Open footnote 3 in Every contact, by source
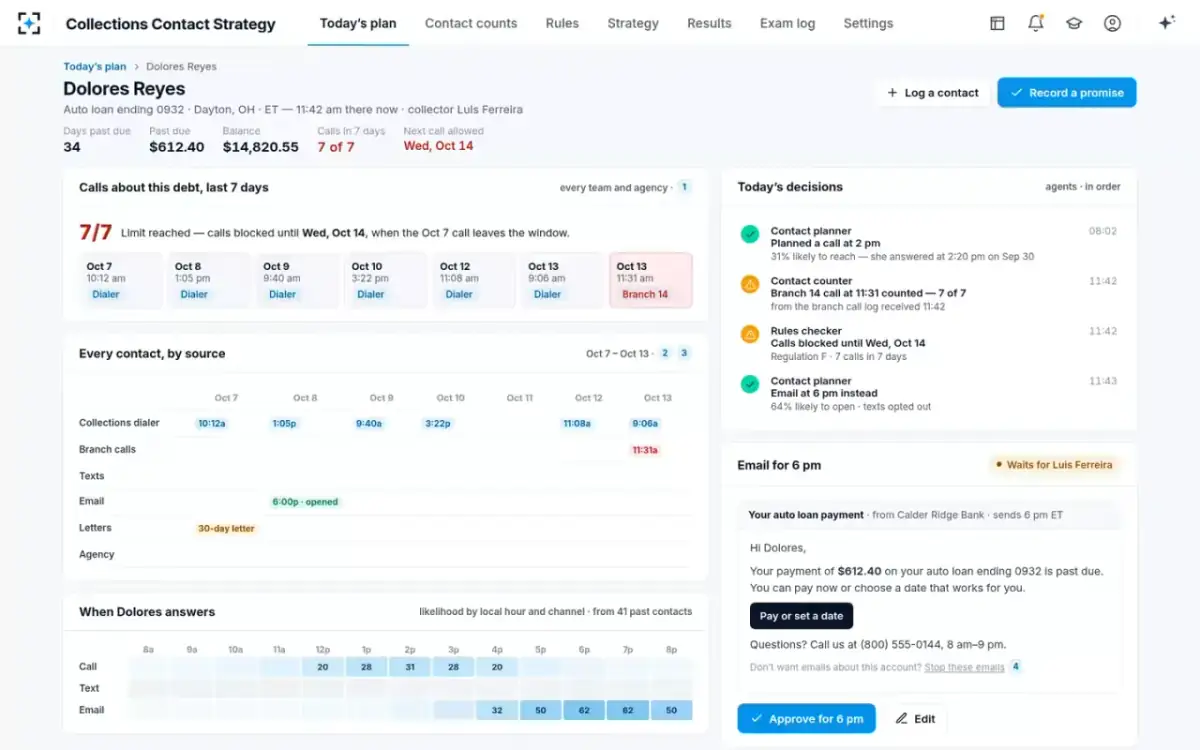Image resolution: width=1200 pixels, height=750 pixels. click(x=684, y=353)
